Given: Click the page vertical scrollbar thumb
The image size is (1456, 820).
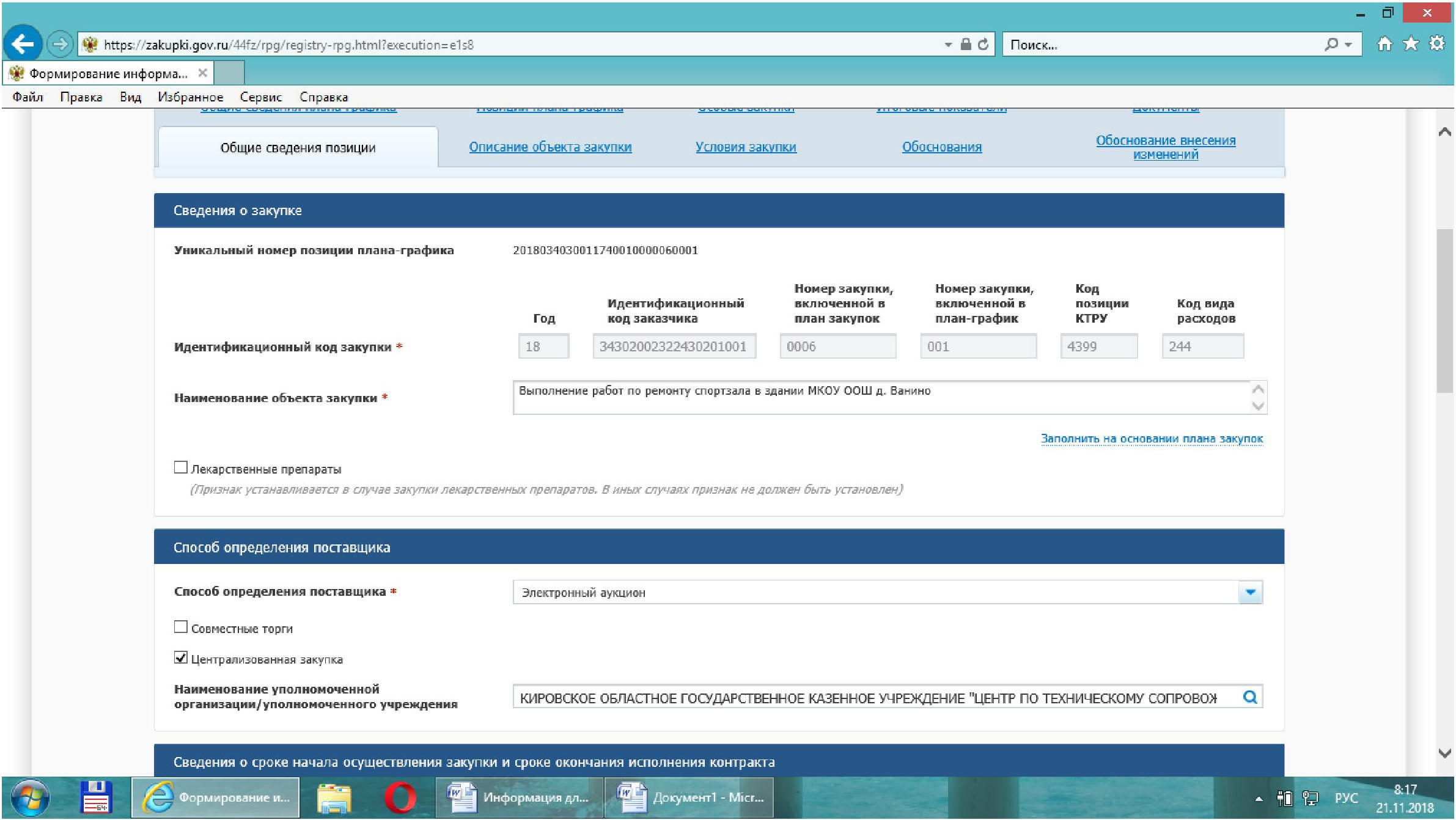Looking at the screenshot, I should pos(1444,310).
